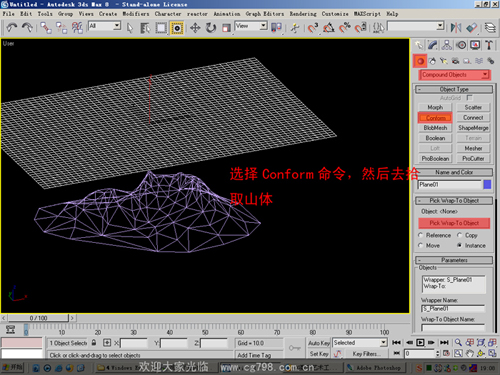Select the Move radio button

pyautogui.click(x=421, y=246)
